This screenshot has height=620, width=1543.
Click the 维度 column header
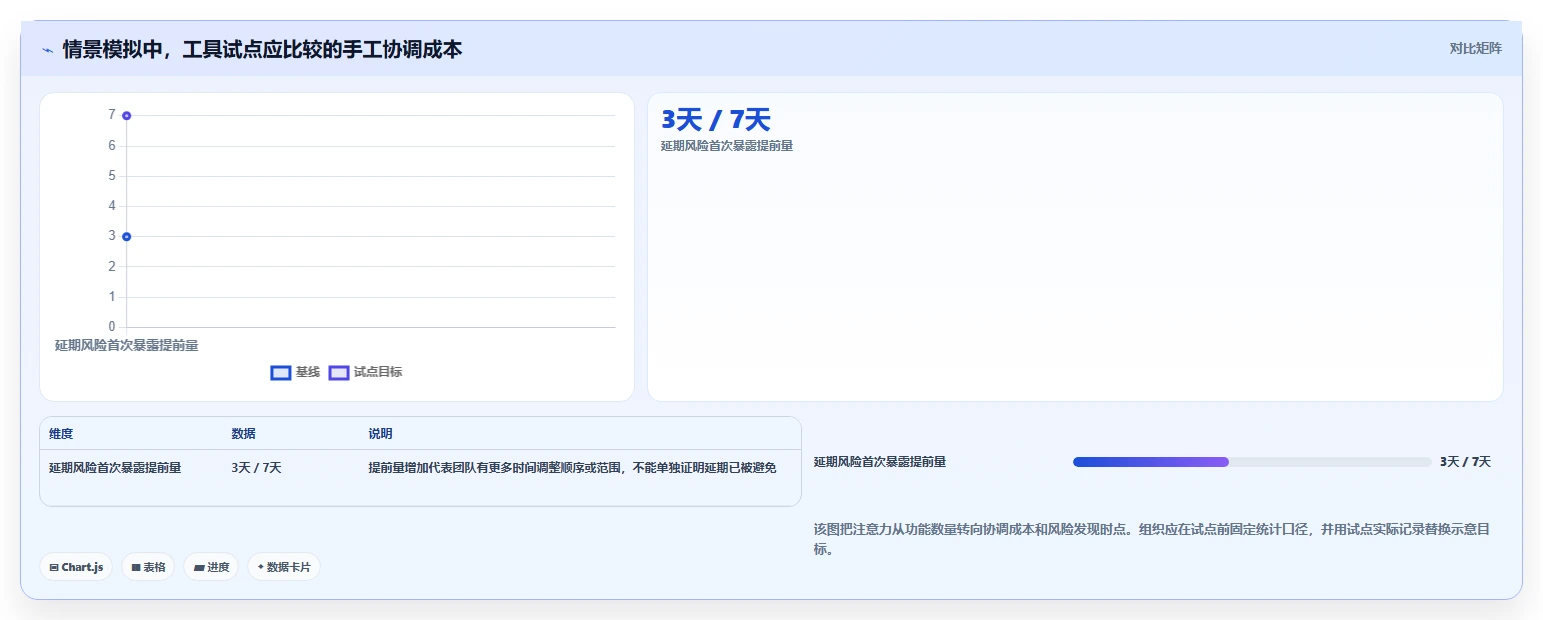click(x=61, y=434)
